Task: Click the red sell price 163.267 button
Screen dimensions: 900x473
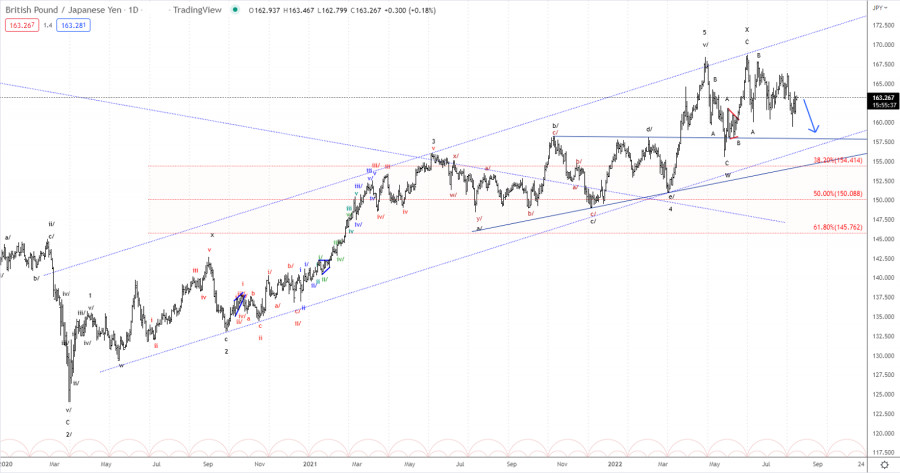Action: click(22, 25)
